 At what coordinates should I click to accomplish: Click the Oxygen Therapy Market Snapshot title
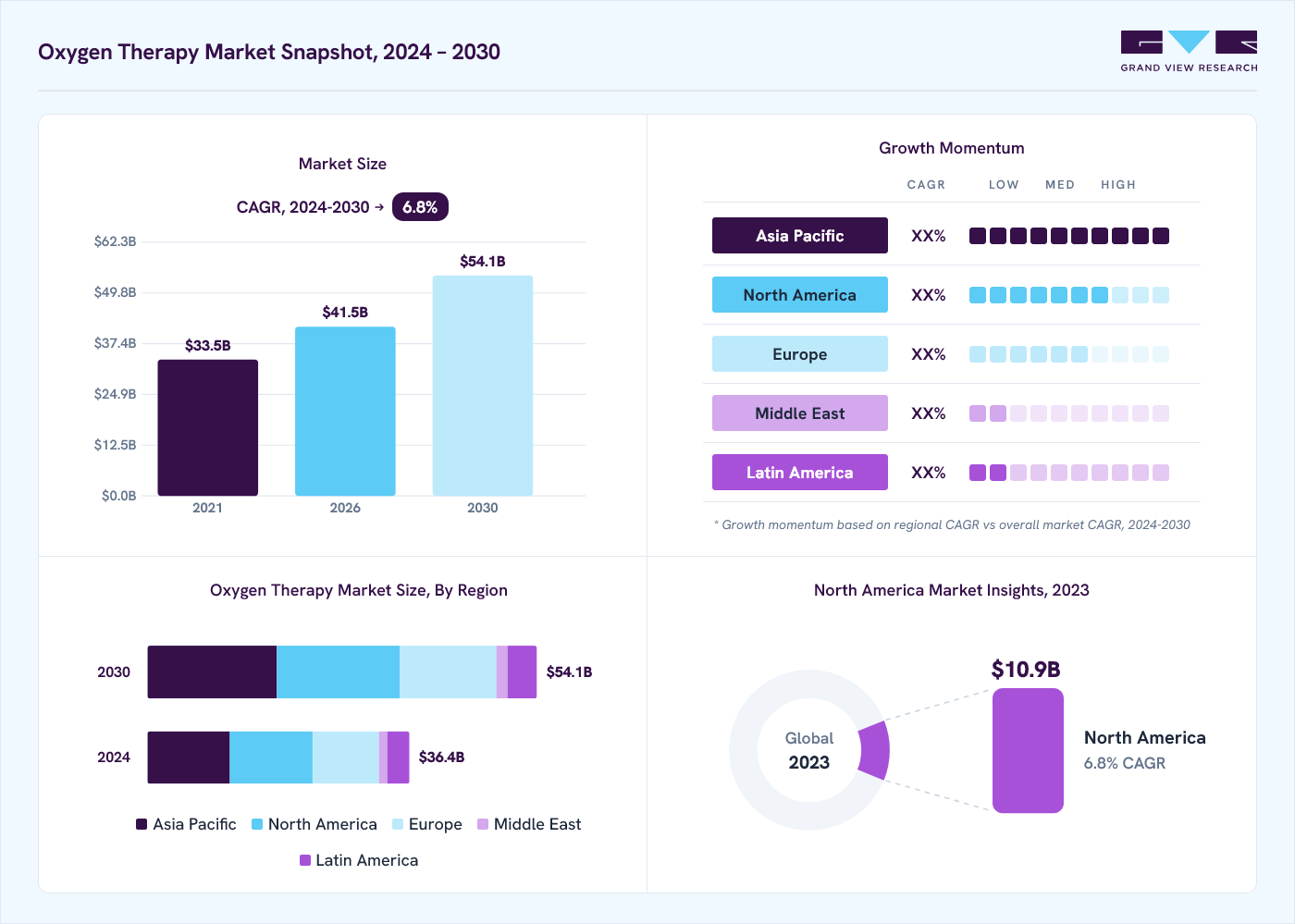[x=269, y=52]
